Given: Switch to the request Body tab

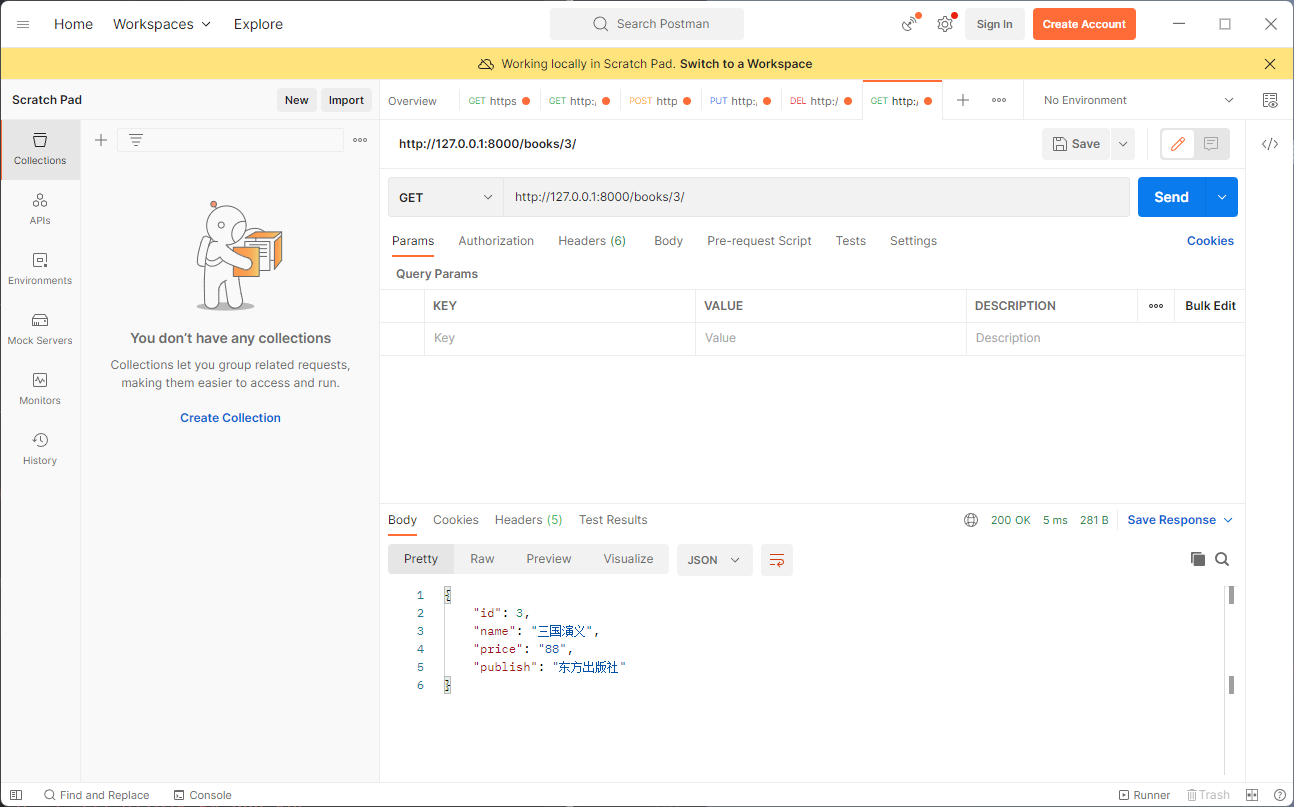Looking at the screenshot, I should [x=668, y=241].
